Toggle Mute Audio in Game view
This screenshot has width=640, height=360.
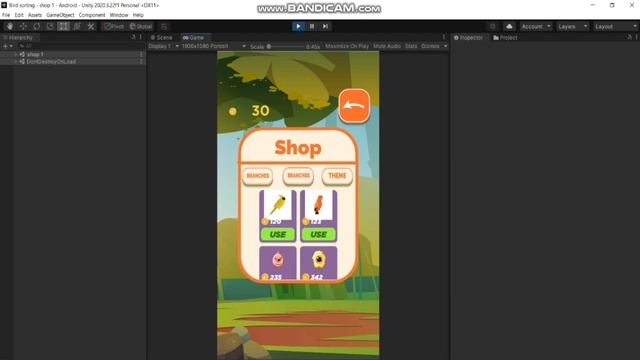point(387,46)
